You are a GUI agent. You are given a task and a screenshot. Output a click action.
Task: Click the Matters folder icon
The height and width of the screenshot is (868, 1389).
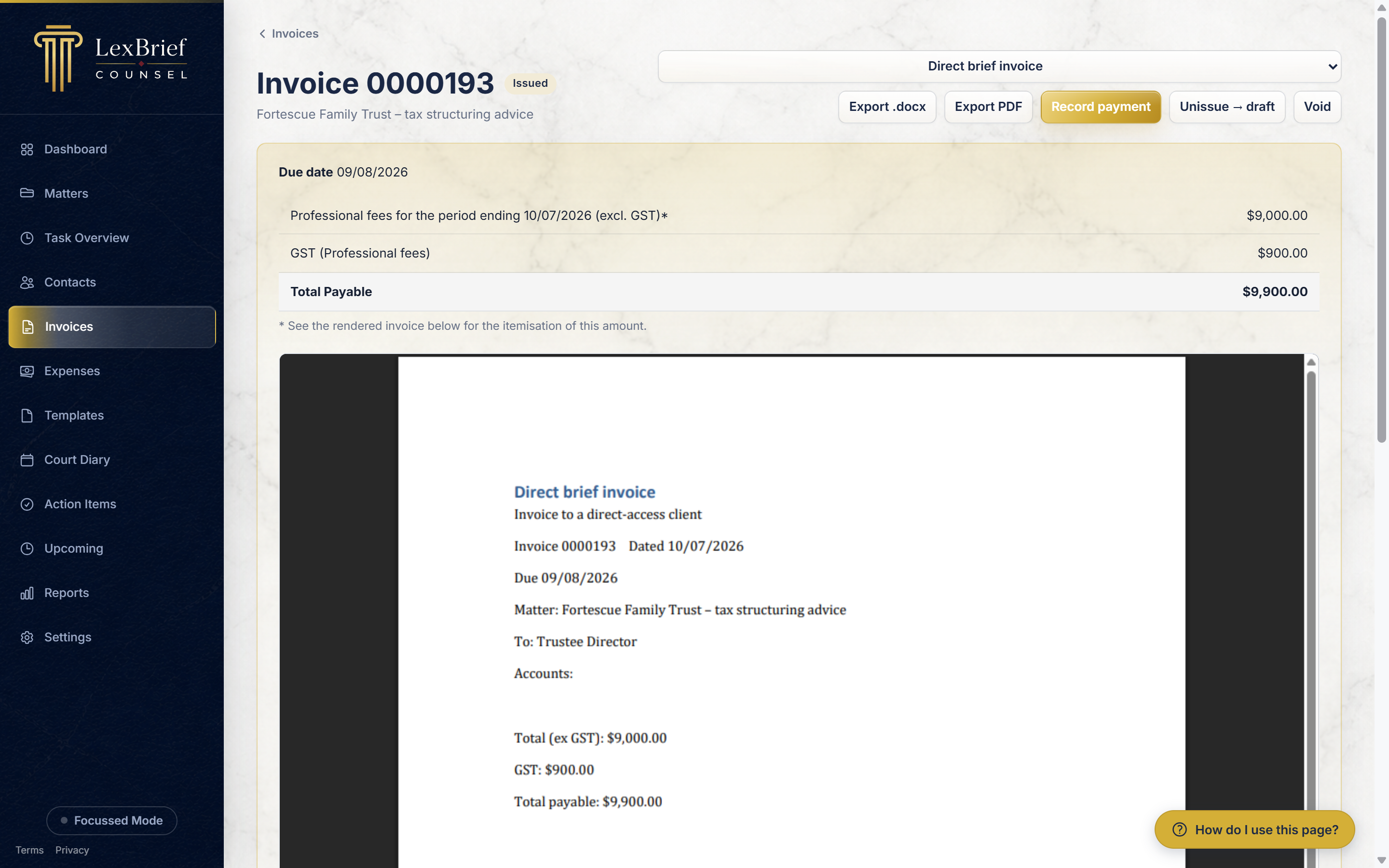click(x=27, y=193)
